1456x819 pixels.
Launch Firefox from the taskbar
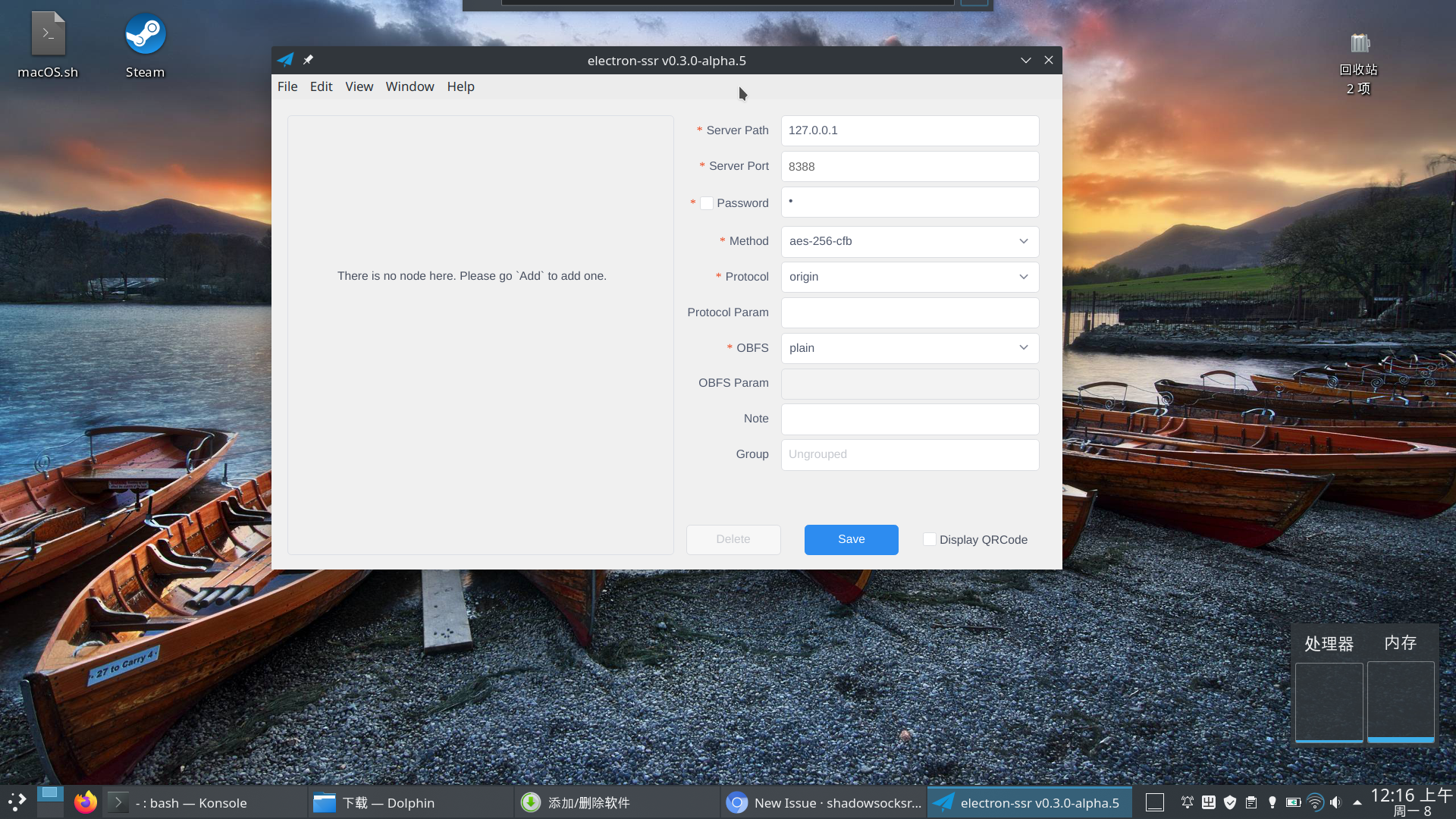point(85,802)
